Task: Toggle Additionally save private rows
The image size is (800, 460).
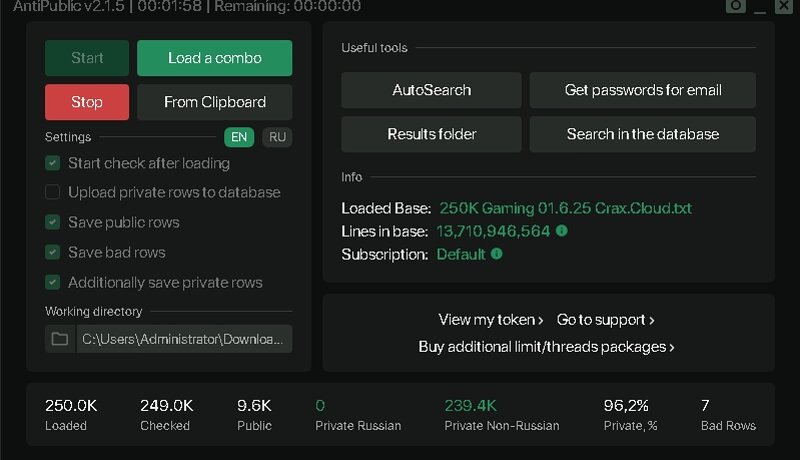Action: [52, 282]
